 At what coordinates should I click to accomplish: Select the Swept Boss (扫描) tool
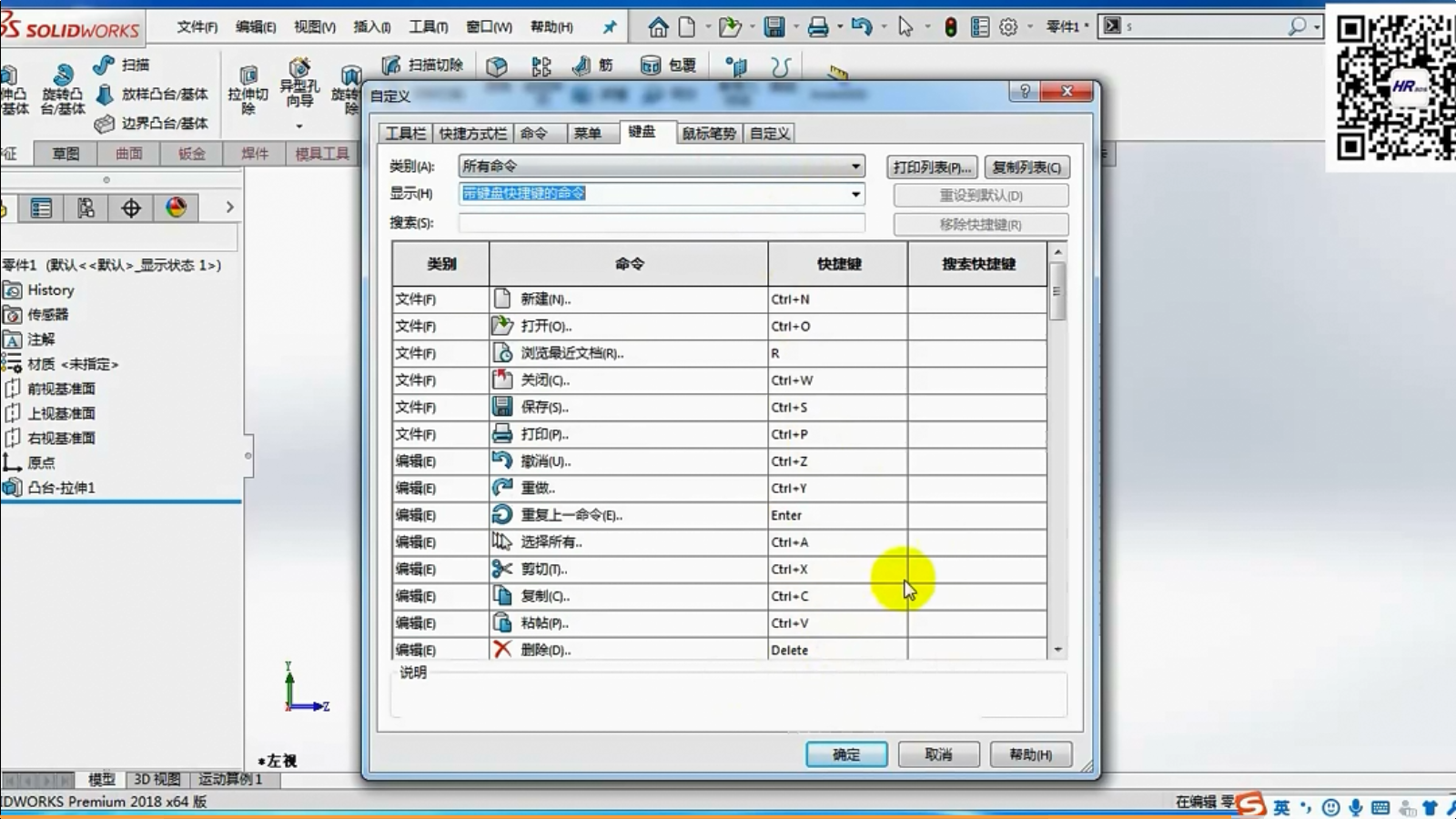pyautogui.click(x=123, y=65)
